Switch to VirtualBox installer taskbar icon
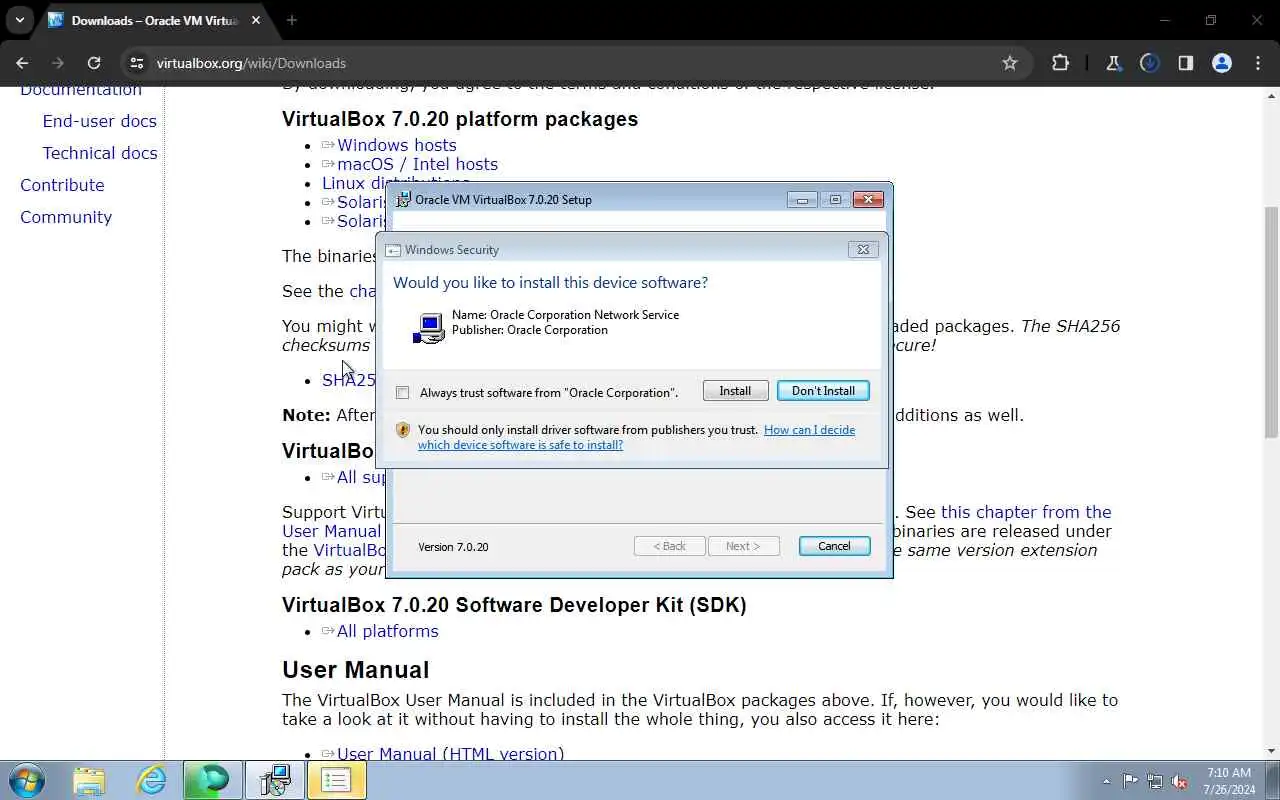 (274, 780)
